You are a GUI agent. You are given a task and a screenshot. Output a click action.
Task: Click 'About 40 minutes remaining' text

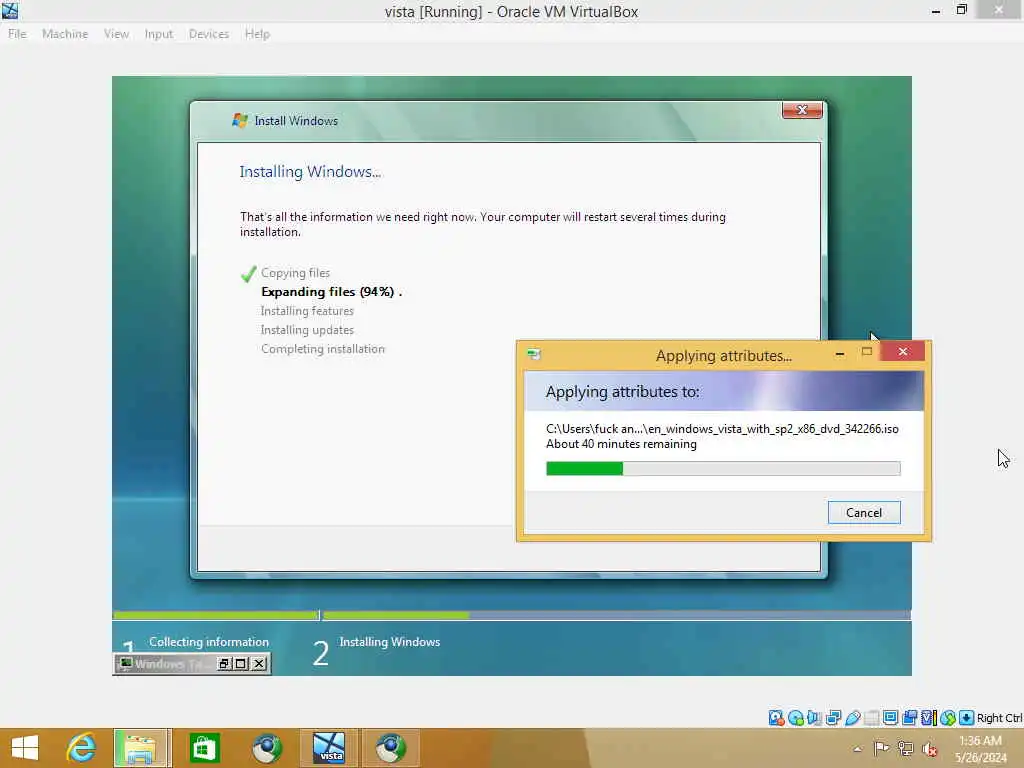(621, 444)
